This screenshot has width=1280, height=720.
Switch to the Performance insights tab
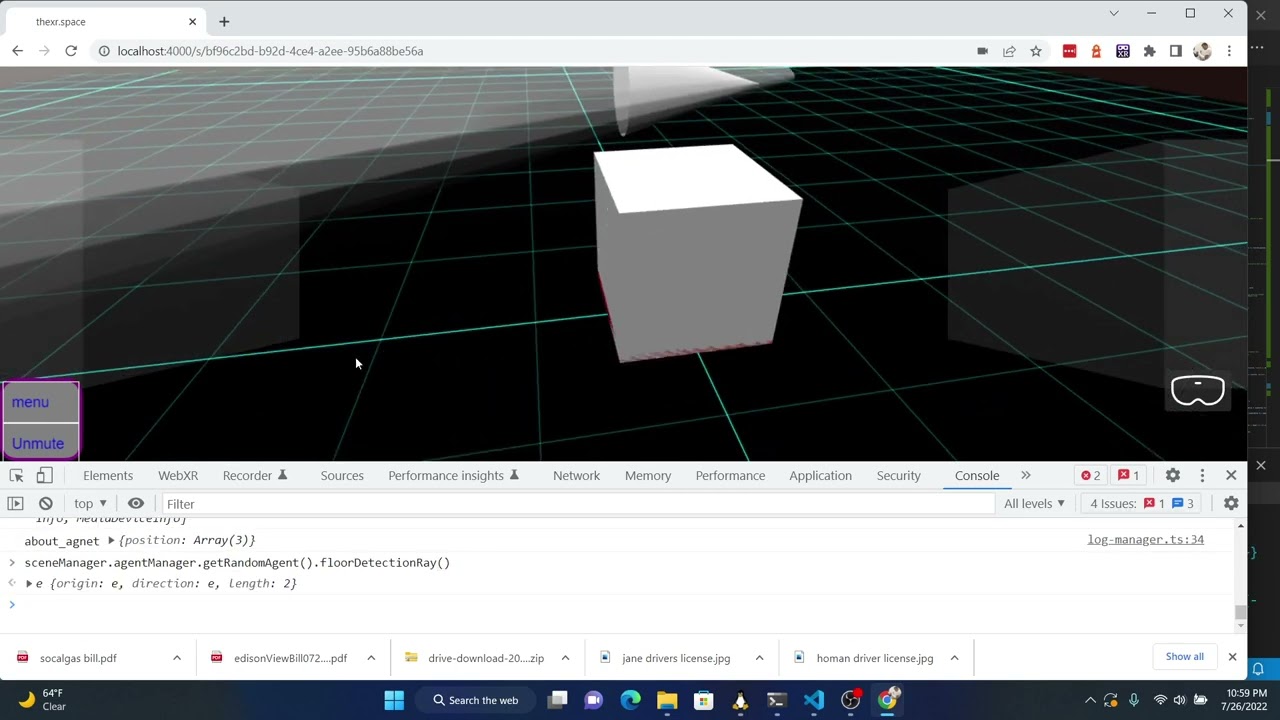coord(453,475)
